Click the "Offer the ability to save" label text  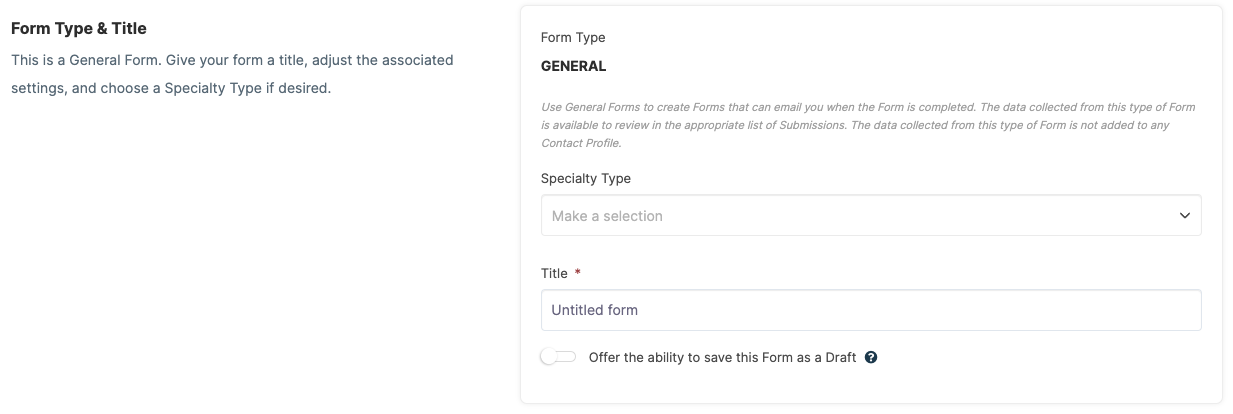[x=666, y=357]
